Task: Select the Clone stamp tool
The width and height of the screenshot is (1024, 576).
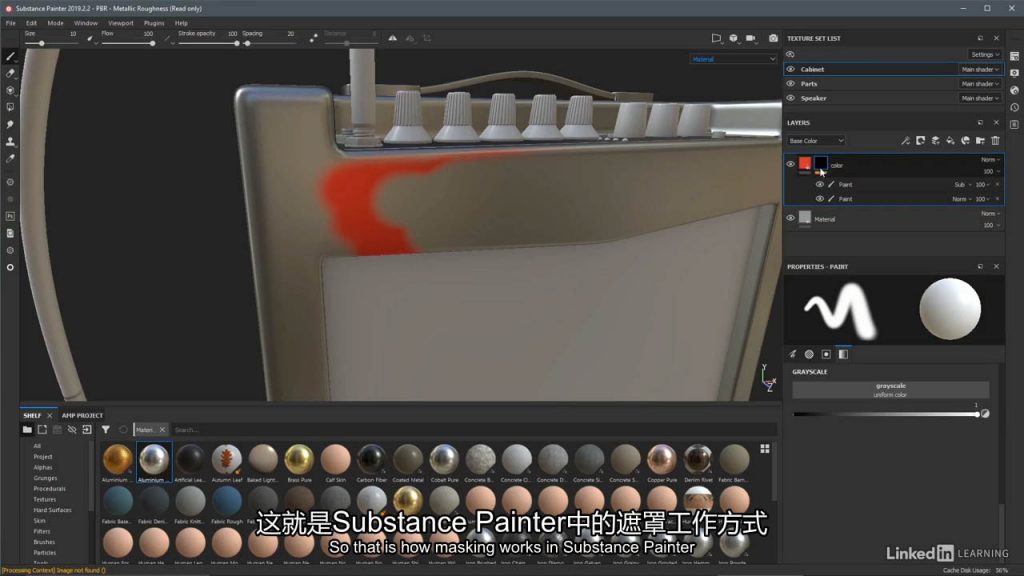Action: (x=10, y=141)
